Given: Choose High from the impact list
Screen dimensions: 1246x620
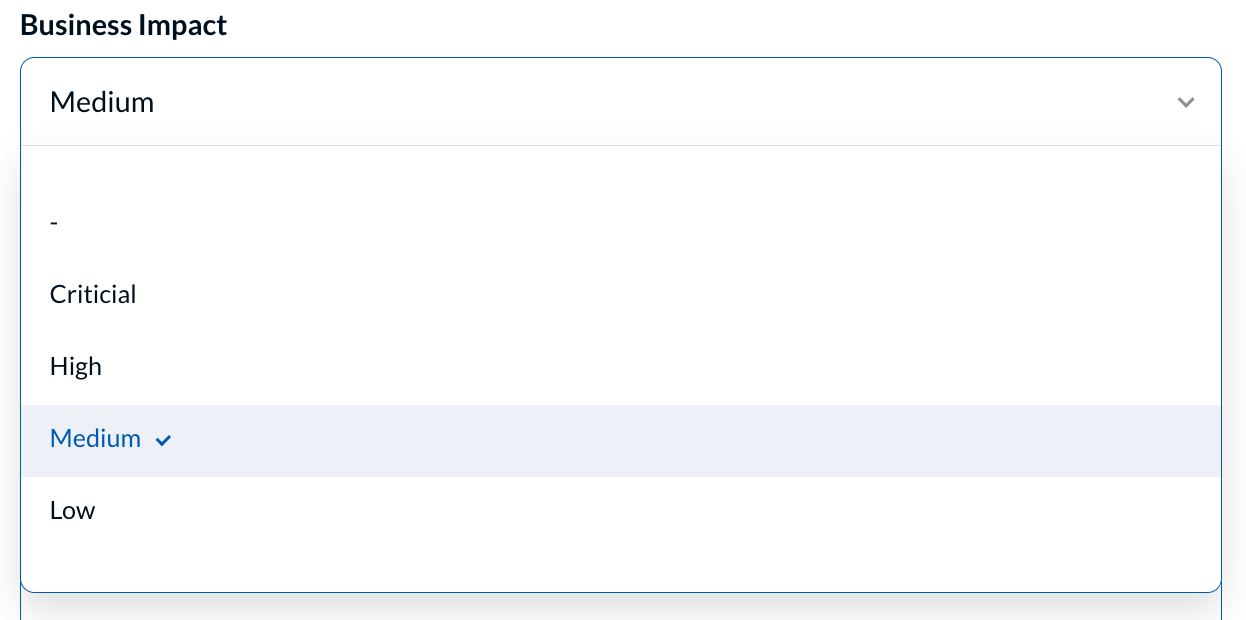Looking at the screenshot, I should point(76,367).
